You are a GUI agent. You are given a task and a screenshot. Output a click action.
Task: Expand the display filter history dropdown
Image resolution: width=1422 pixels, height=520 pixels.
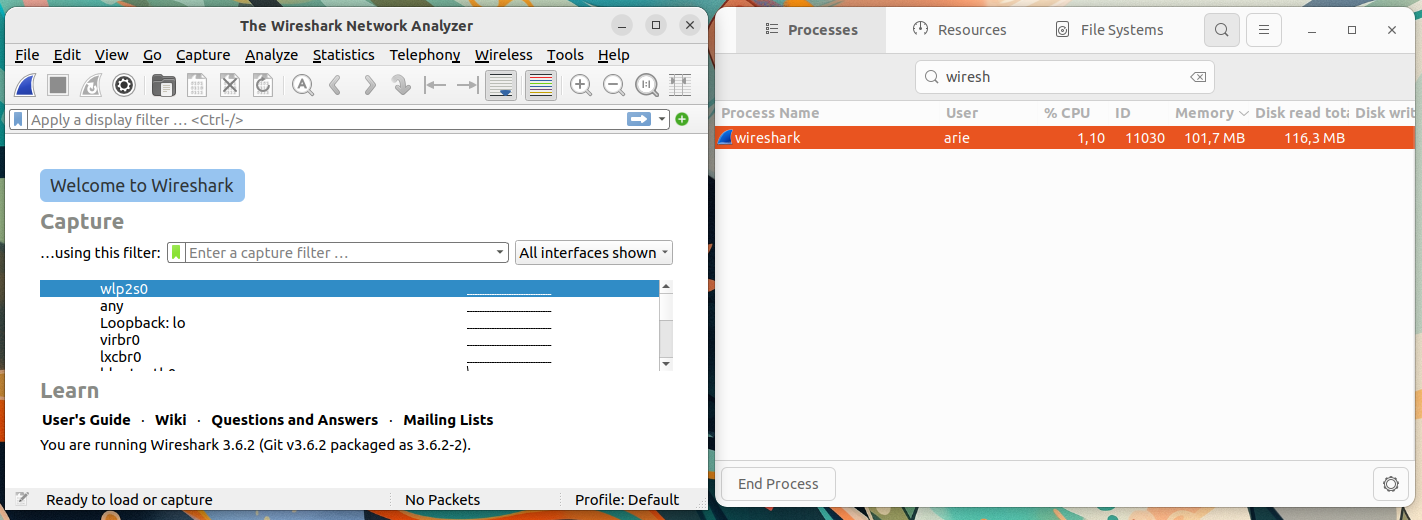click(x=662, y=119)
